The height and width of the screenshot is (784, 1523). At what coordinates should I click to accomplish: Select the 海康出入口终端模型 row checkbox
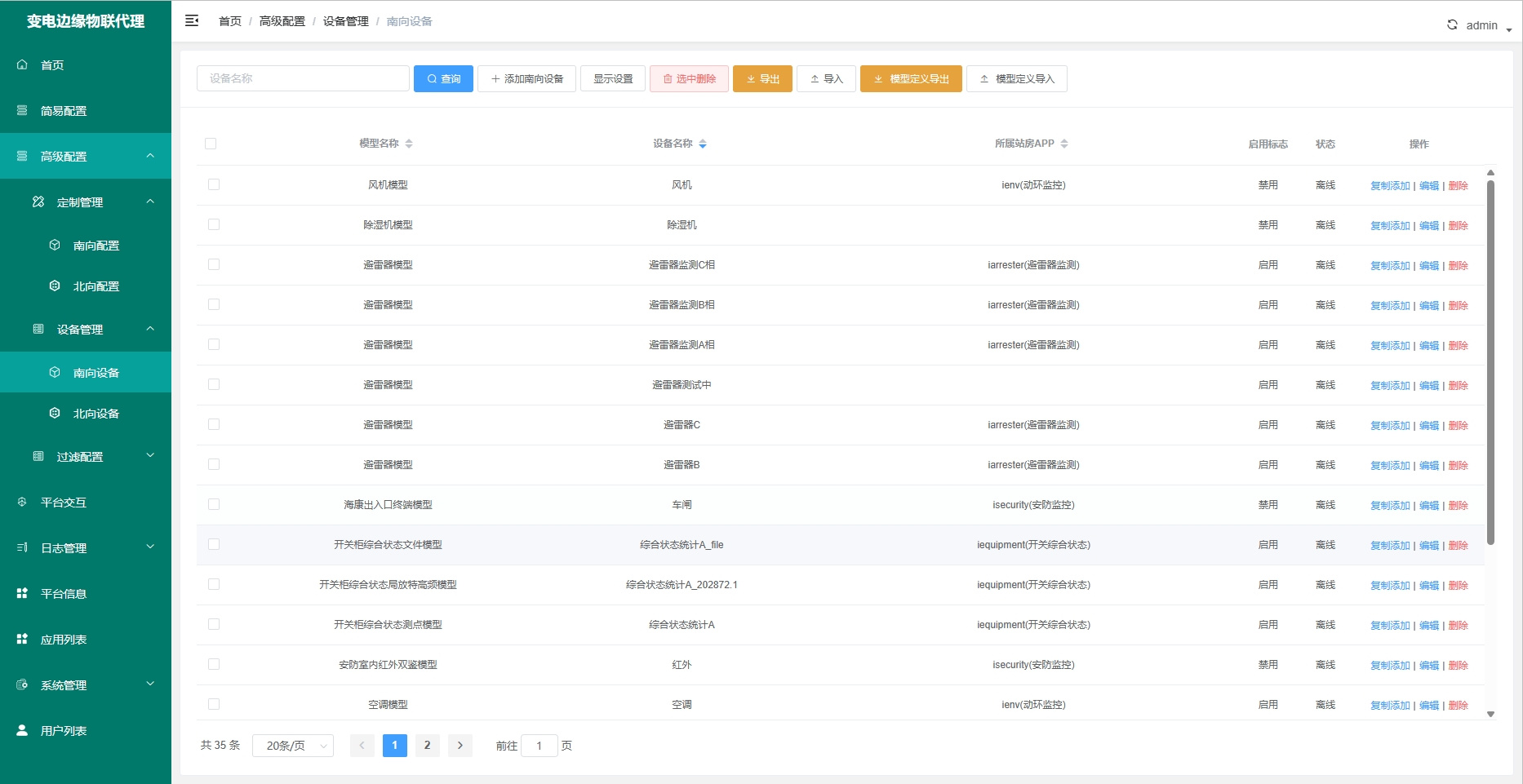214,504
